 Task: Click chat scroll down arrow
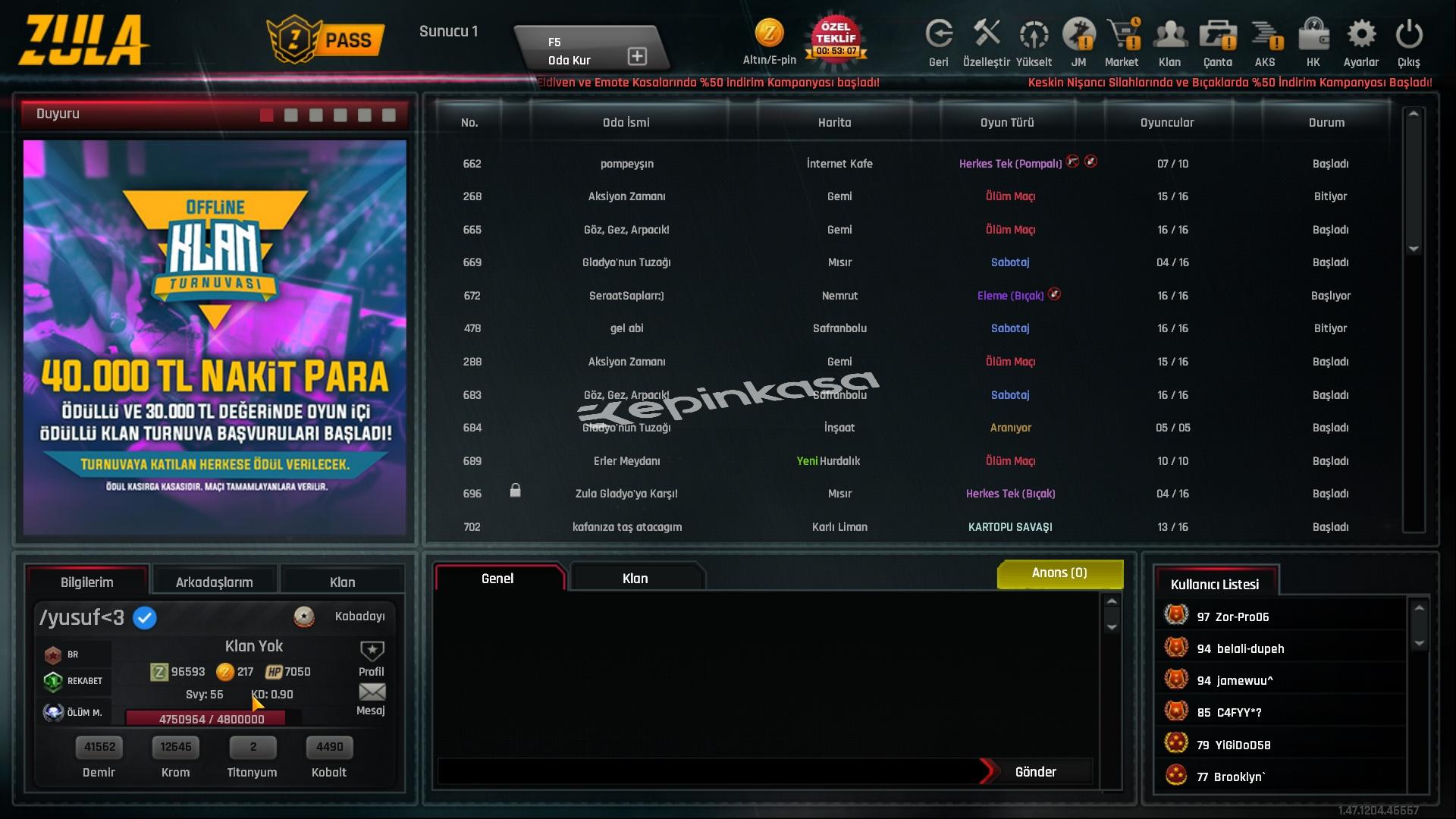coord(1112,626)
